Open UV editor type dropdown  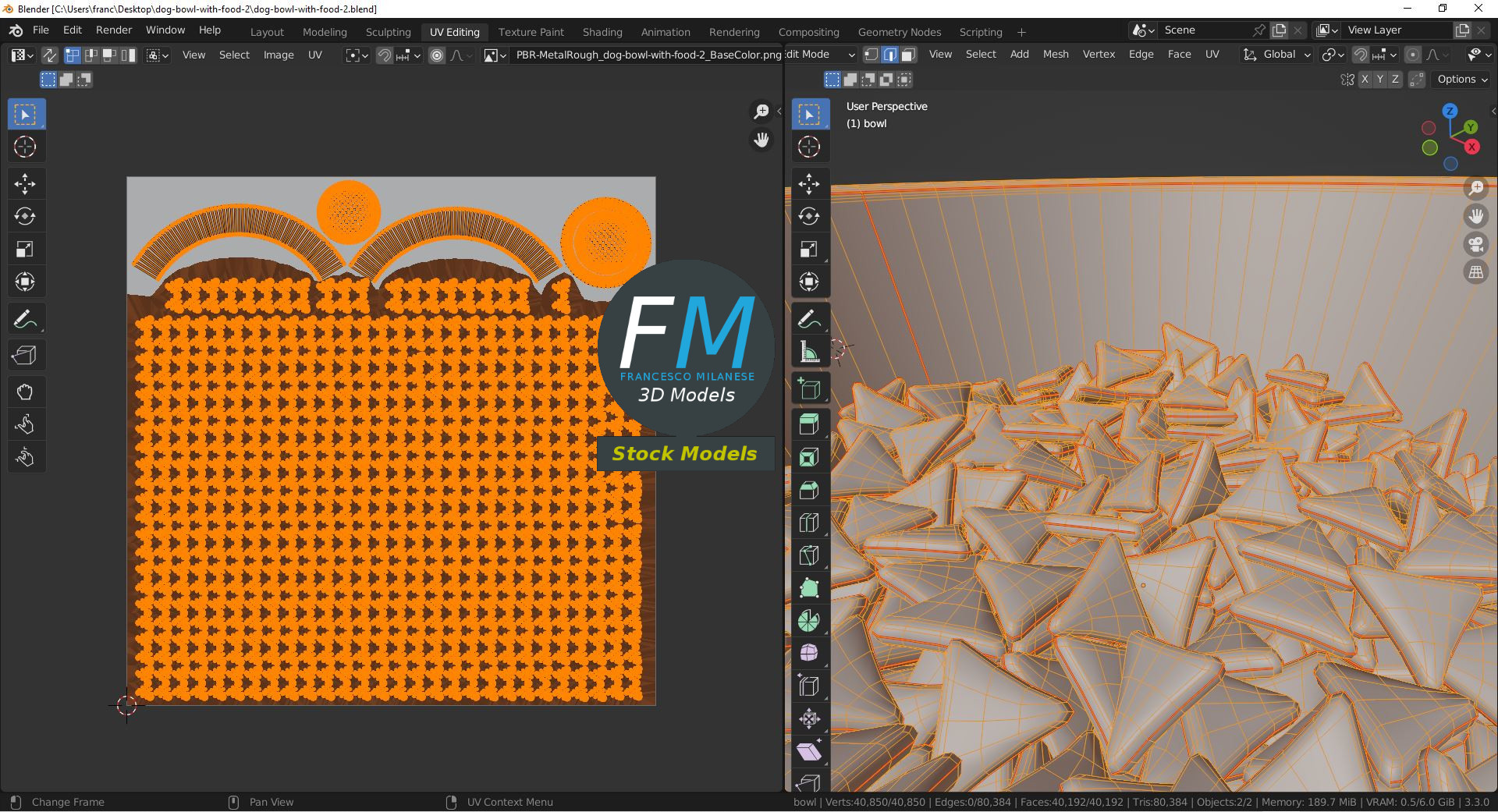(22, 55)
